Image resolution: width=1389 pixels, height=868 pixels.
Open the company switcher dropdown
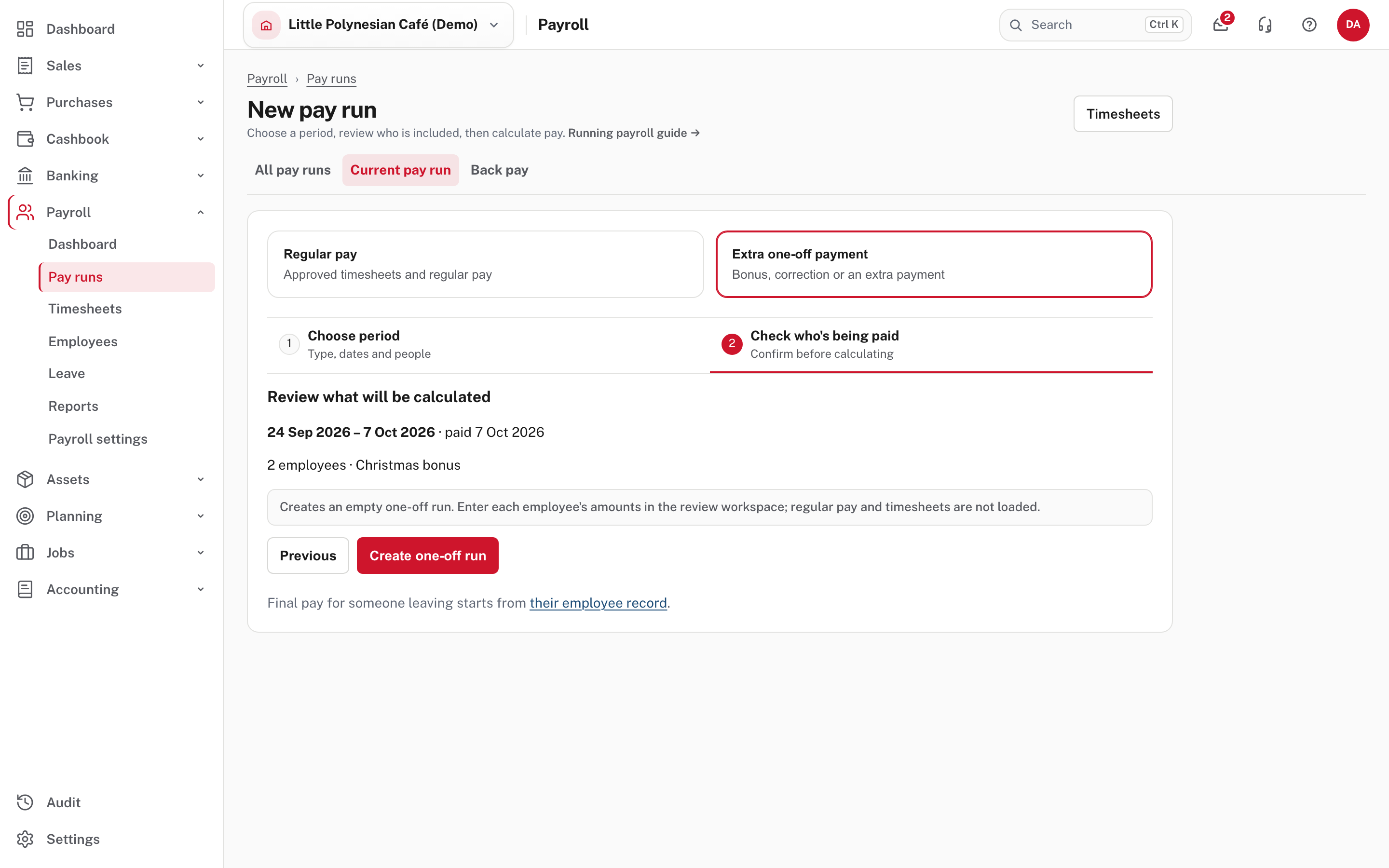click(378, 25)
